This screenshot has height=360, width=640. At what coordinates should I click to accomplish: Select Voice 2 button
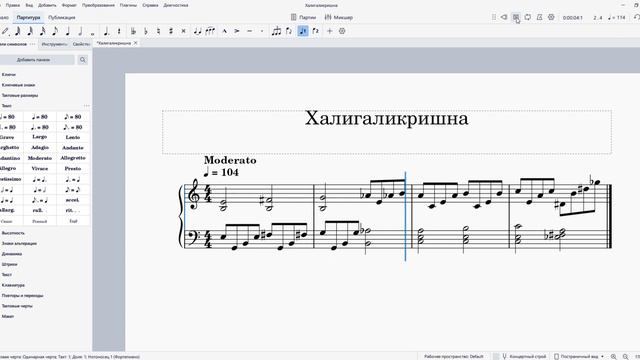316,31
